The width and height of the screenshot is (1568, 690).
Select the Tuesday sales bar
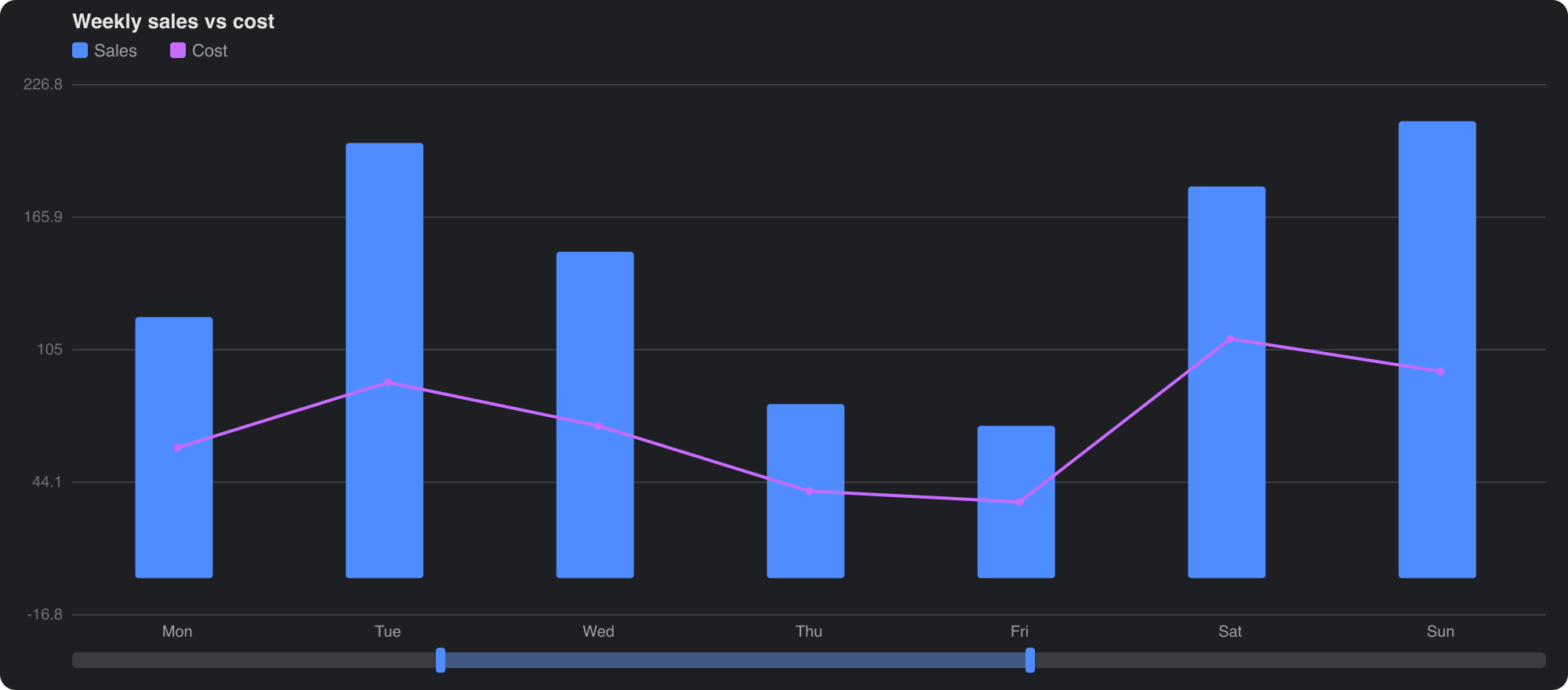pyautogui.click(x=385, y=361)
